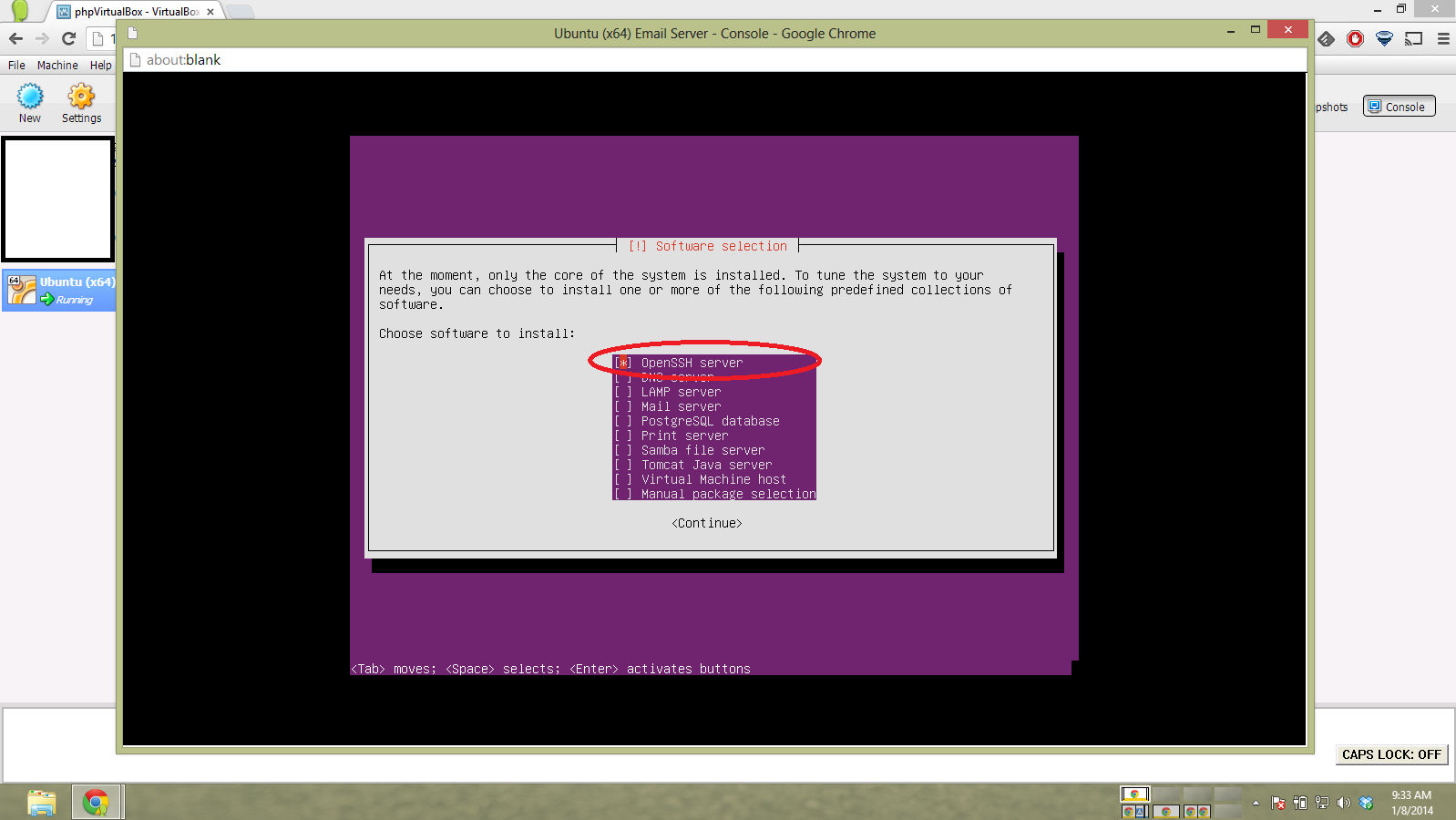
Task: Click the red stop-sign extension icon
Action: click(x=1355, y=38)
